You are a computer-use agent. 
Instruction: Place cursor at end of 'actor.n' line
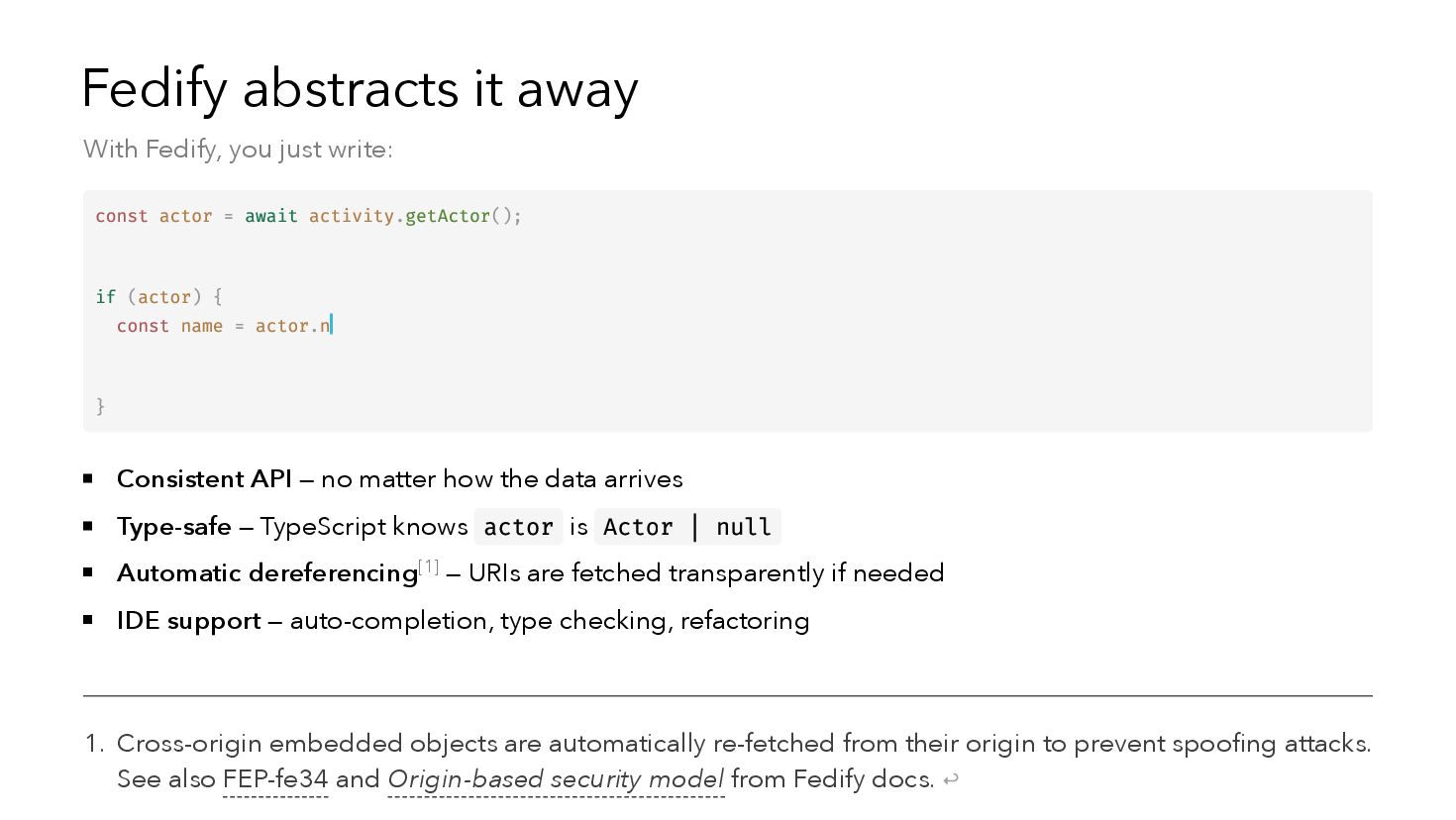point(332,326)
